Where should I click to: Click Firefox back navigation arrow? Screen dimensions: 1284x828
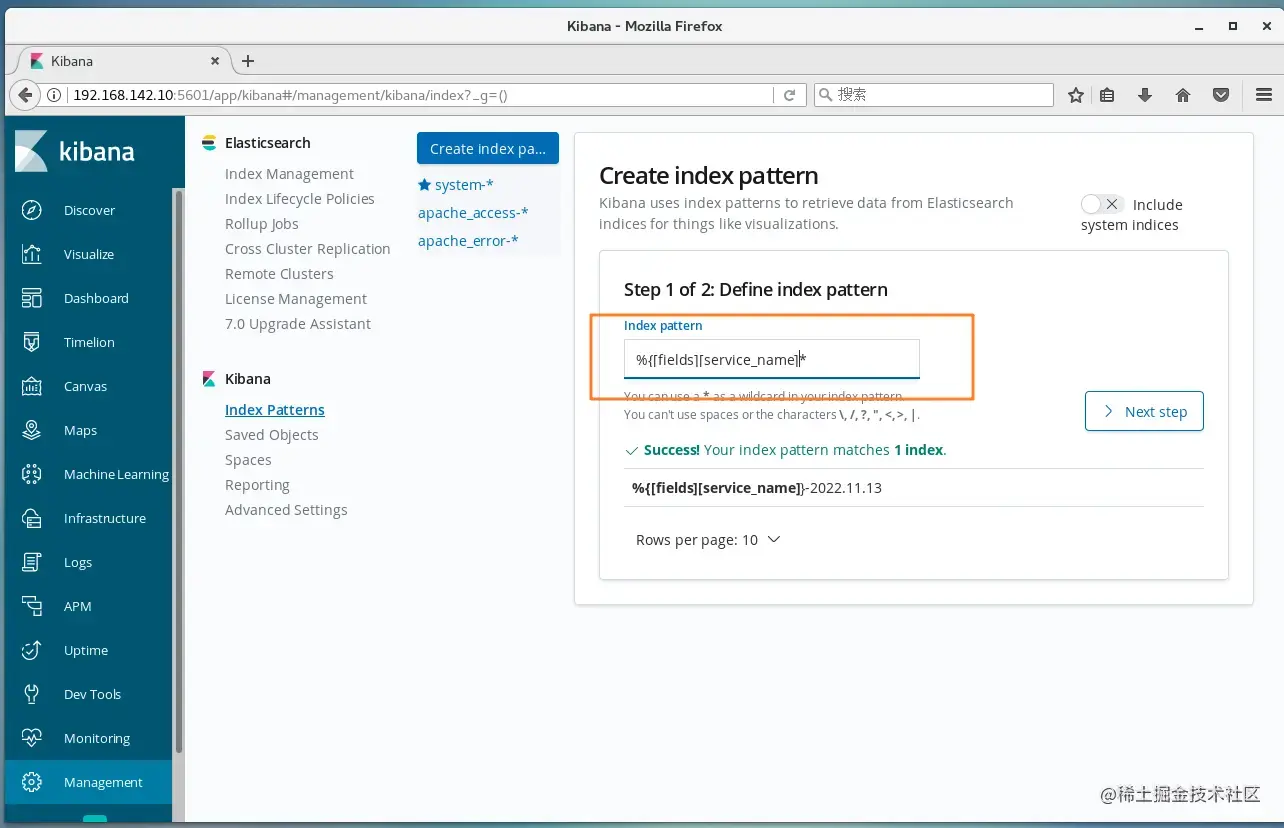click(x=24, y=95)
